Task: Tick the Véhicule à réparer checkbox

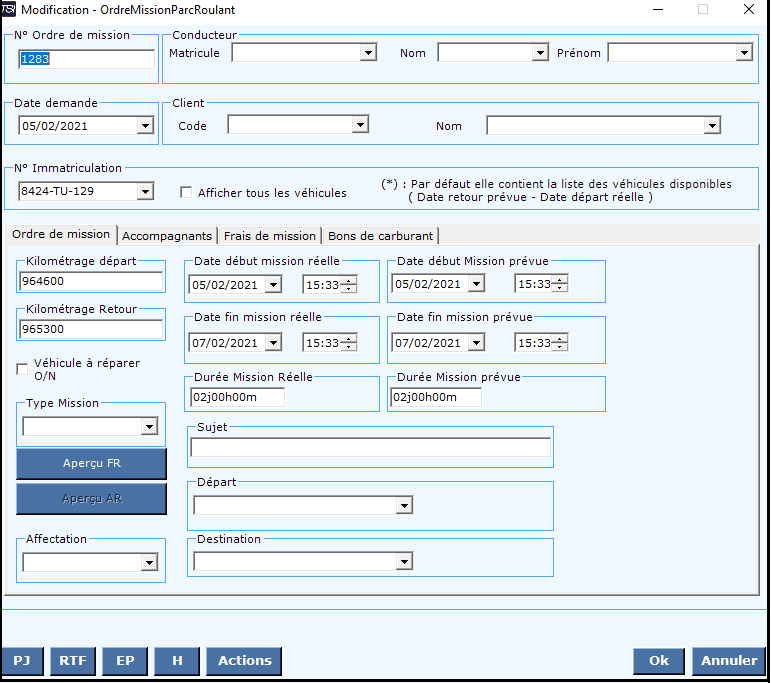Action: tap(22, 369)
